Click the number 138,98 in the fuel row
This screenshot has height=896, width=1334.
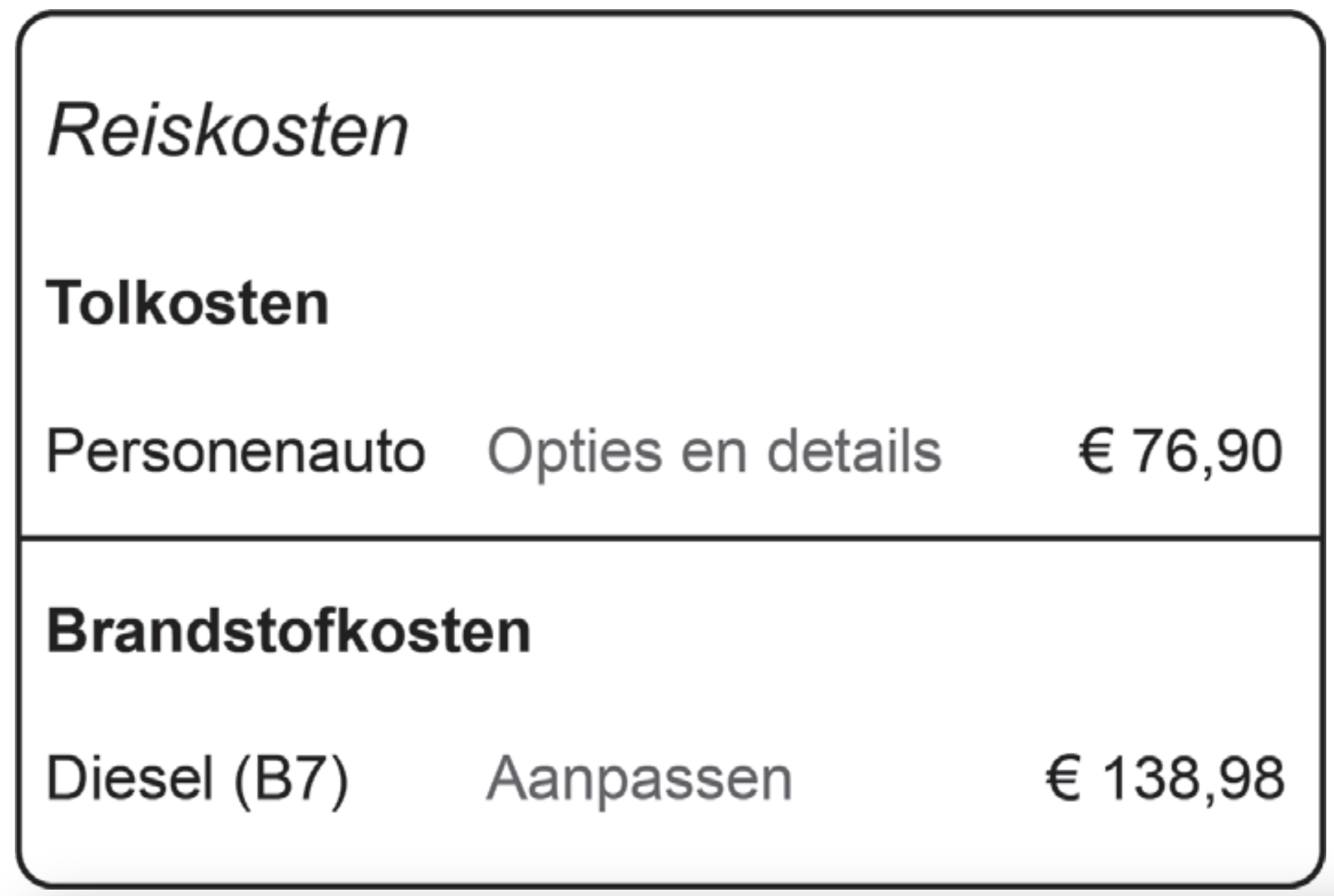[1193, 779]
